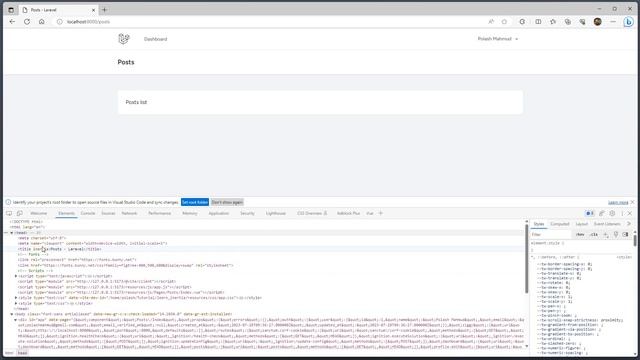The width and height of the screenshot is (640, 360).
Task: Open the Performance tab
Action: [160, 213]
